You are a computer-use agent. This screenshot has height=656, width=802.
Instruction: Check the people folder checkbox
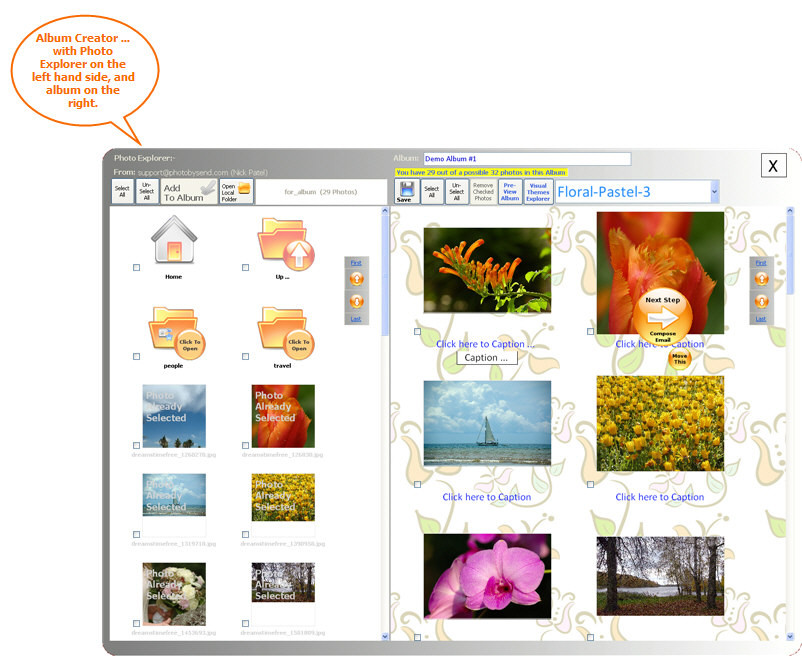(137, 356)
